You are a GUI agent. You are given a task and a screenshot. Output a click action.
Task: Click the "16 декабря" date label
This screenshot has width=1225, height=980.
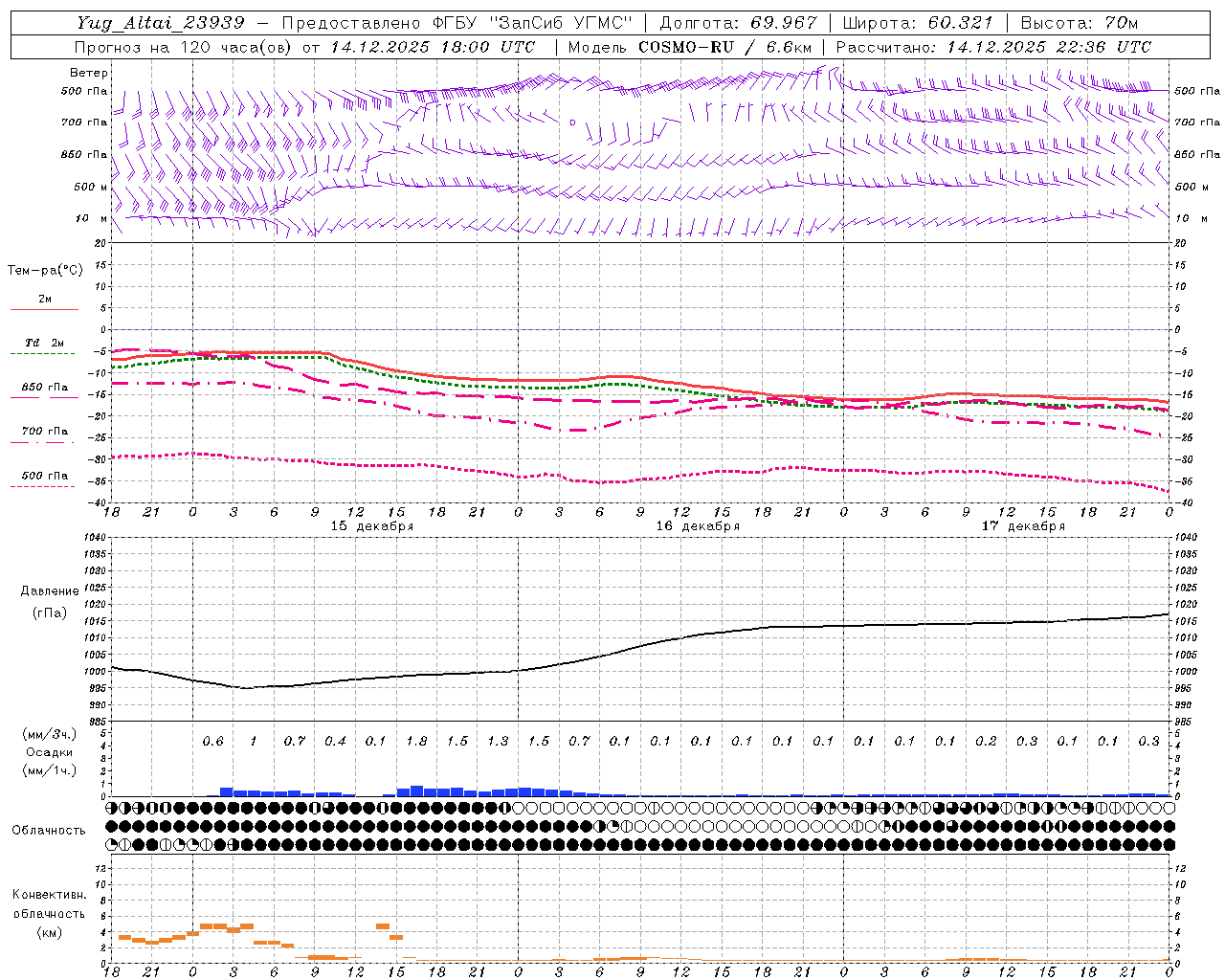pos(698,526)
